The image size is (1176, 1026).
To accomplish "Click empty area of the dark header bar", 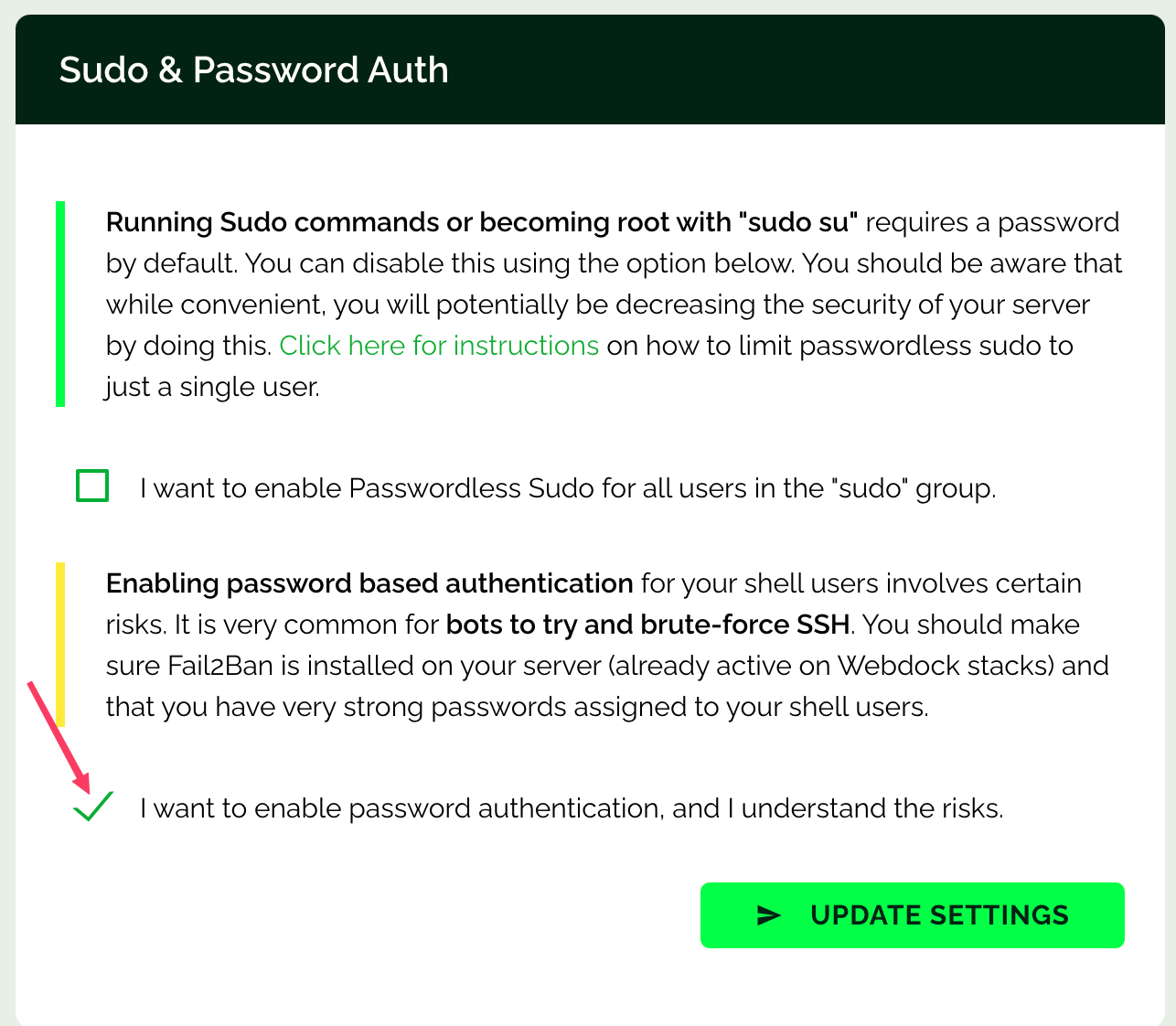I will point(805,70).
